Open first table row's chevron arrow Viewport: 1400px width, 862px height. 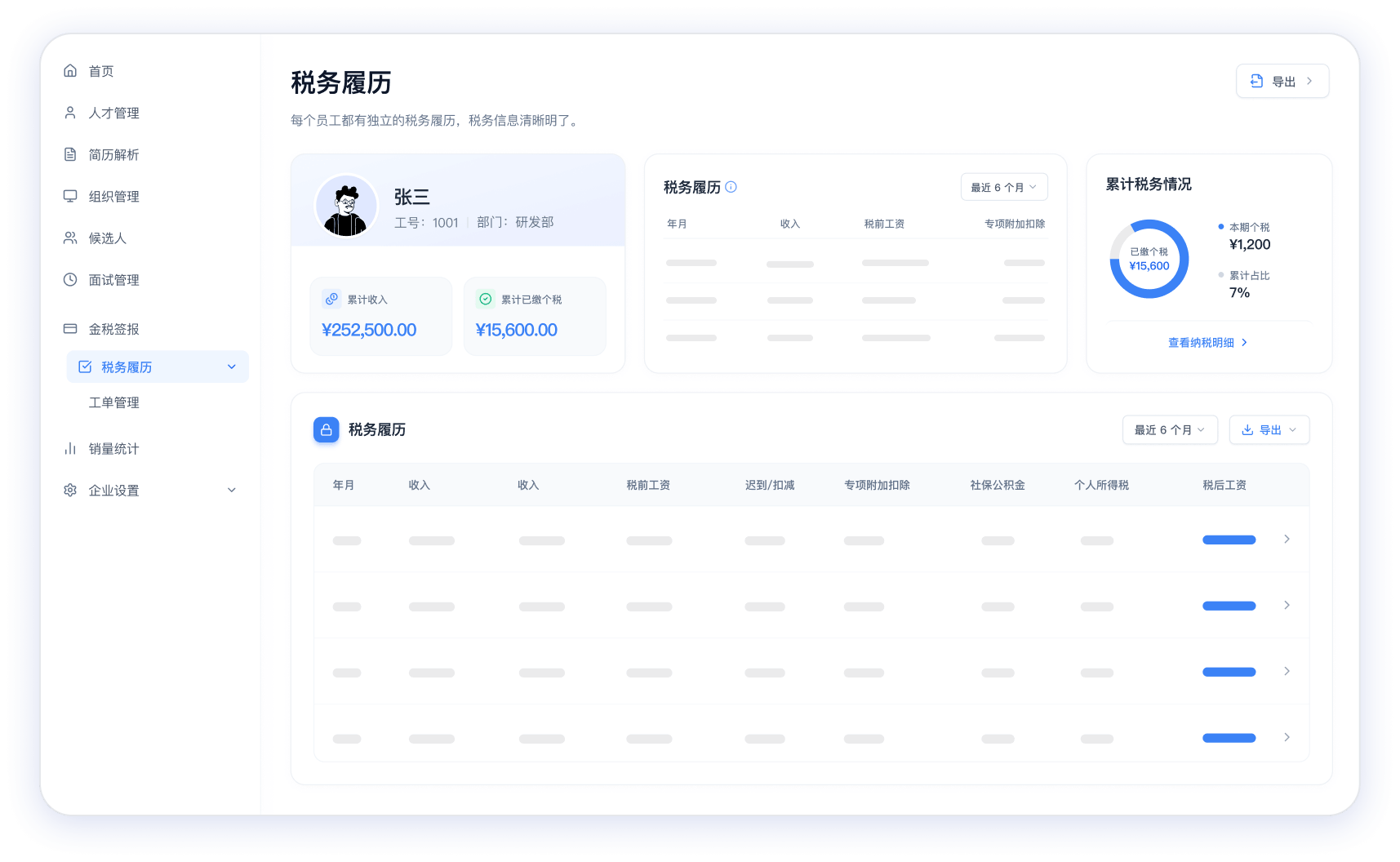[1287, 539]
